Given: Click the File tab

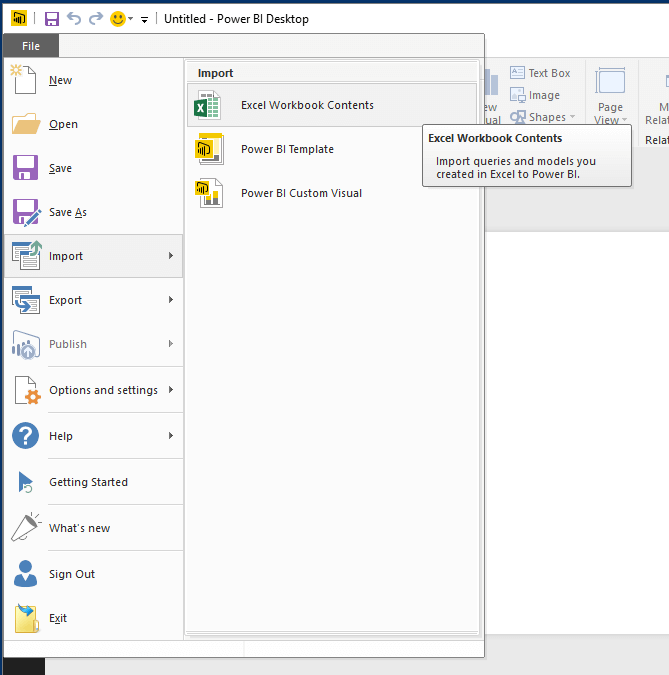Looking at the screenshot, I should tap(31, 46).
